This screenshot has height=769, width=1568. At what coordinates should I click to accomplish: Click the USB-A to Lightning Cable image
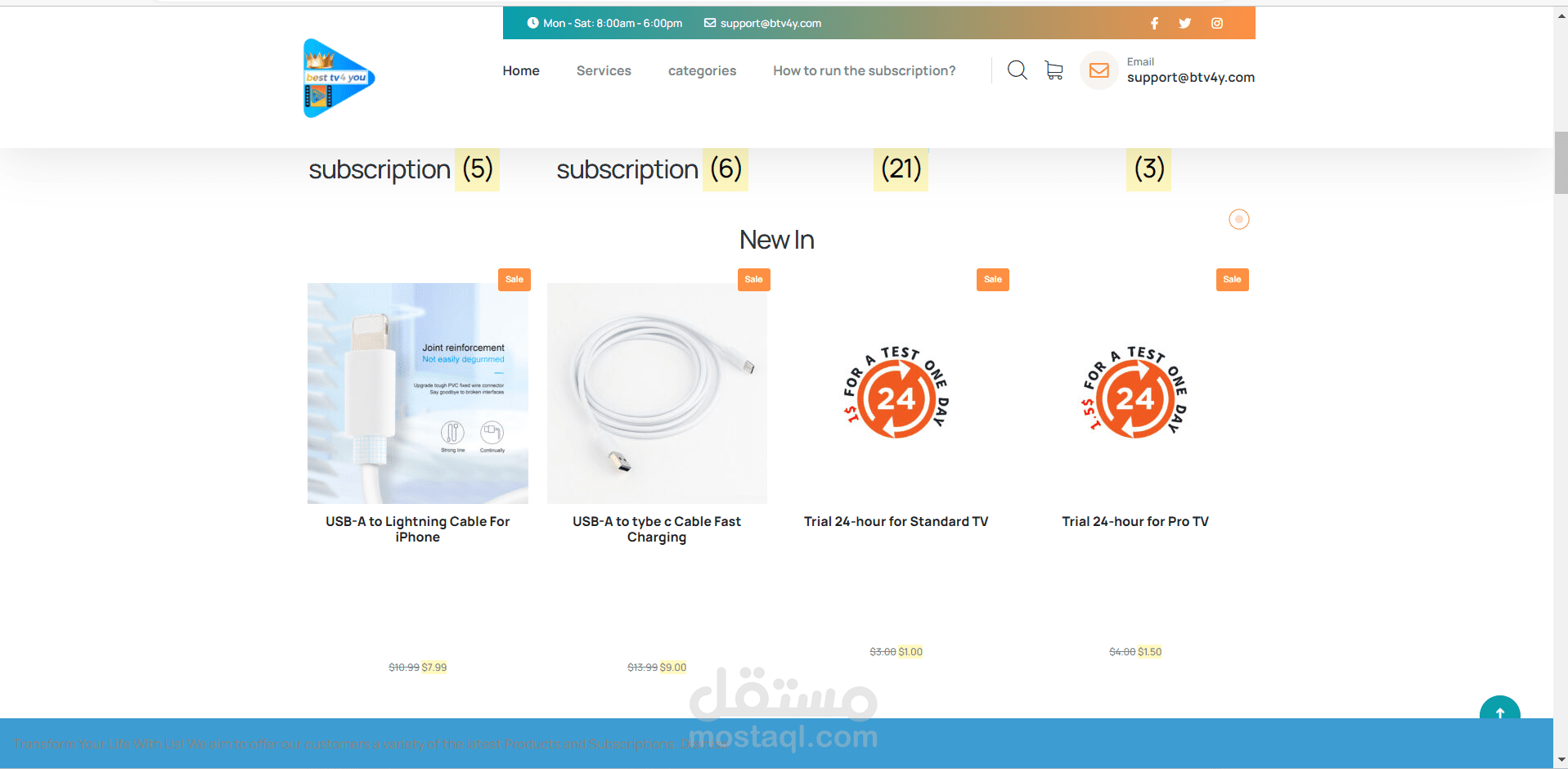(417, 393)
